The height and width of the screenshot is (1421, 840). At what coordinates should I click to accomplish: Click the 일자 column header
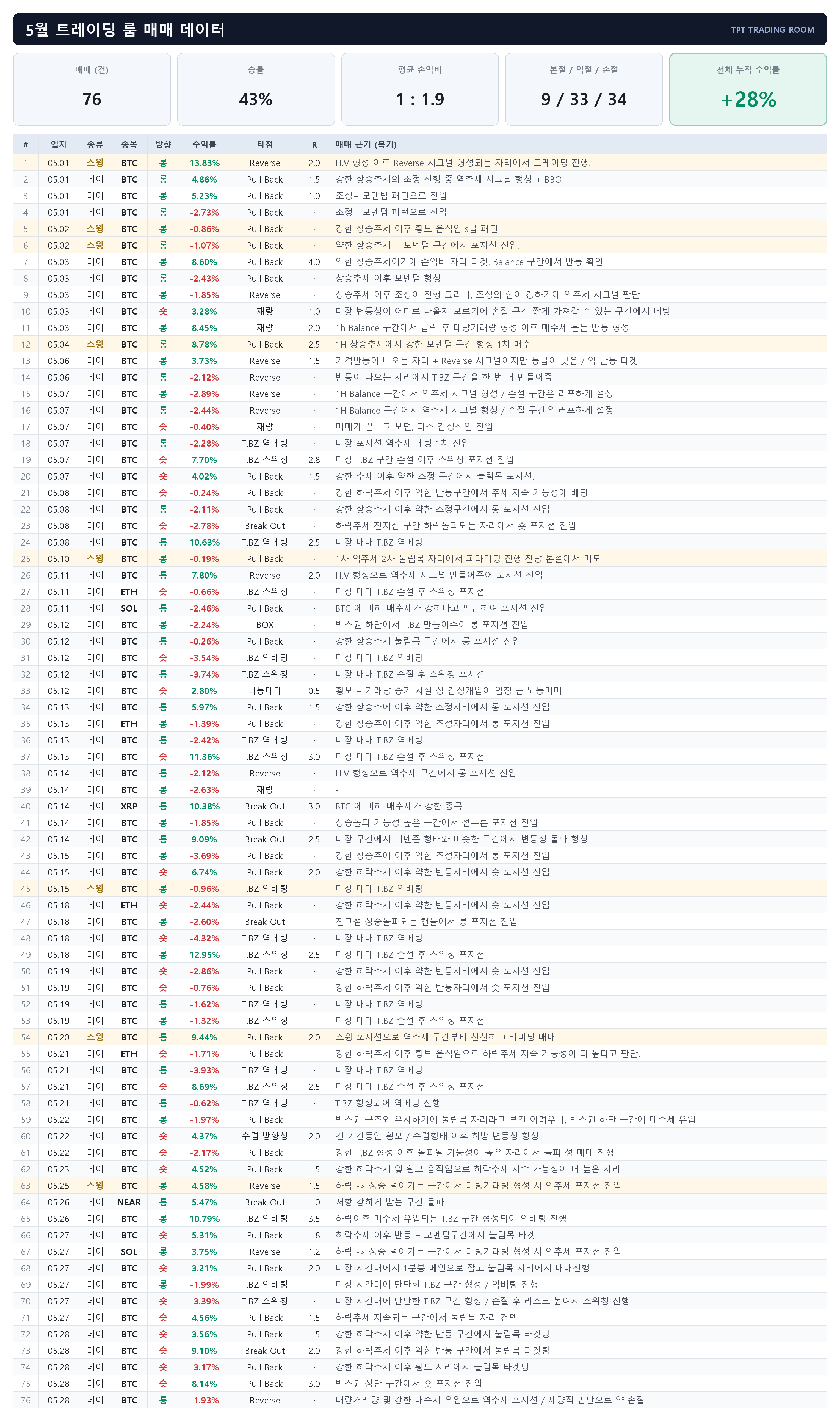[x=58, y=144]
